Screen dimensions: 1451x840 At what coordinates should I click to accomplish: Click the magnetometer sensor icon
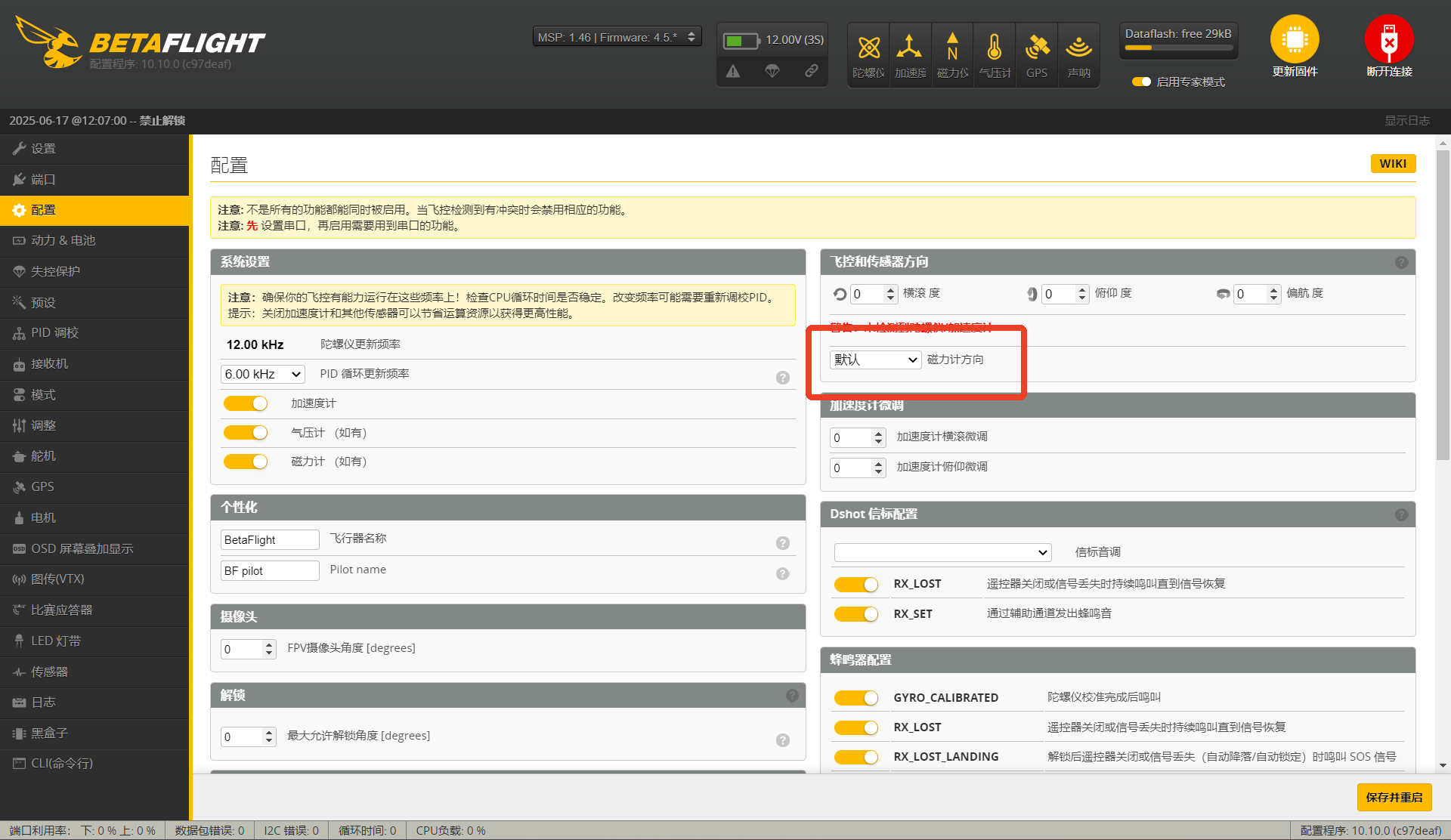(x=952, y=47)
